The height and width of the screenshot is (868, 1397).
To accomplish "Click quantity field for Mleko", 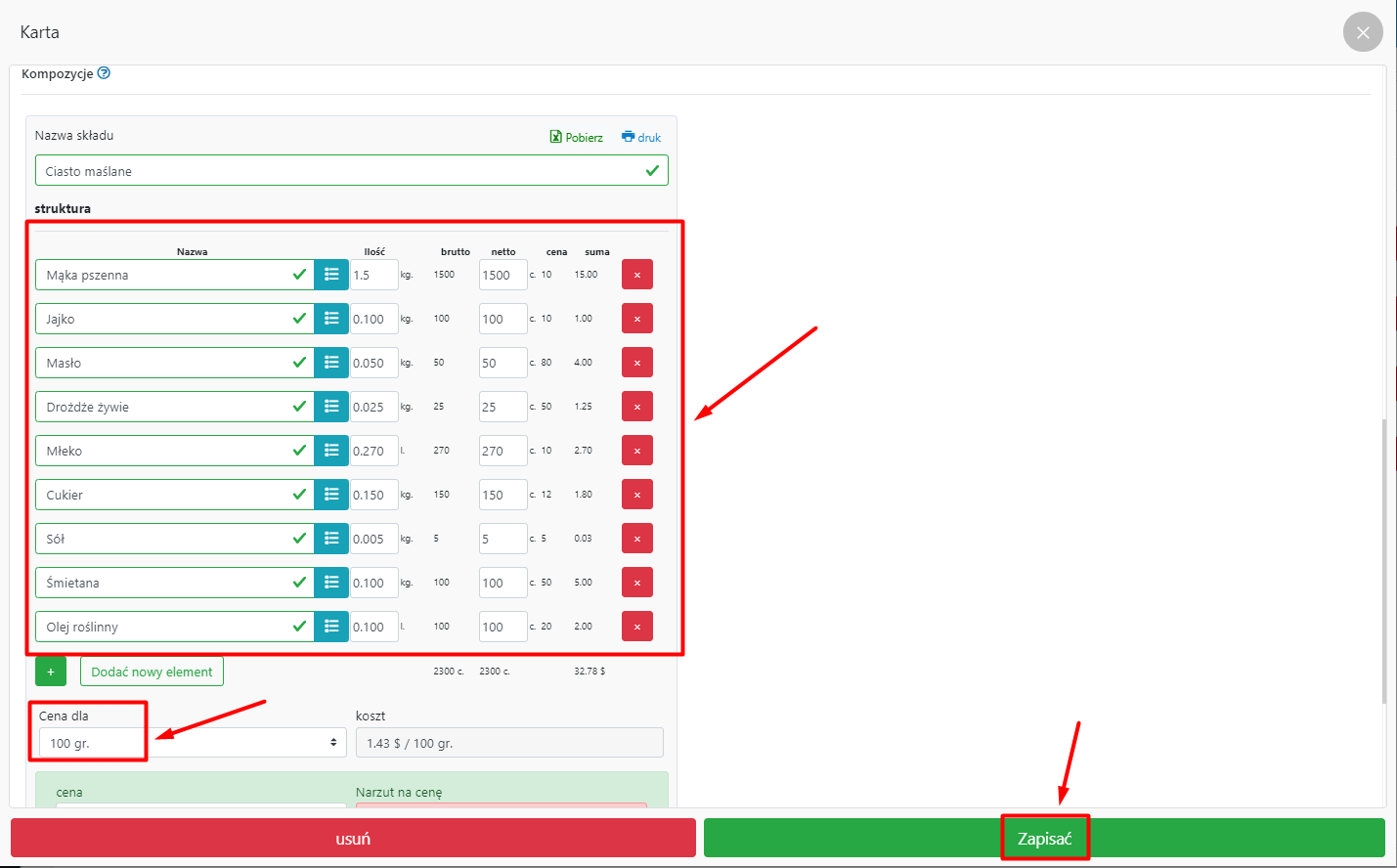I will click(373, 451).
